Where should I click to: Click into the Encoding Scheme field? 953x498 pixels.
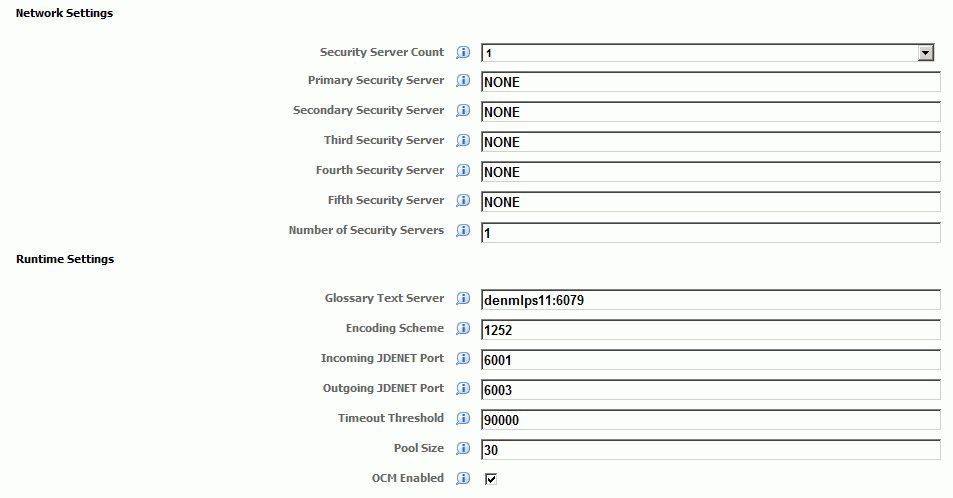[x=710, y=330]
